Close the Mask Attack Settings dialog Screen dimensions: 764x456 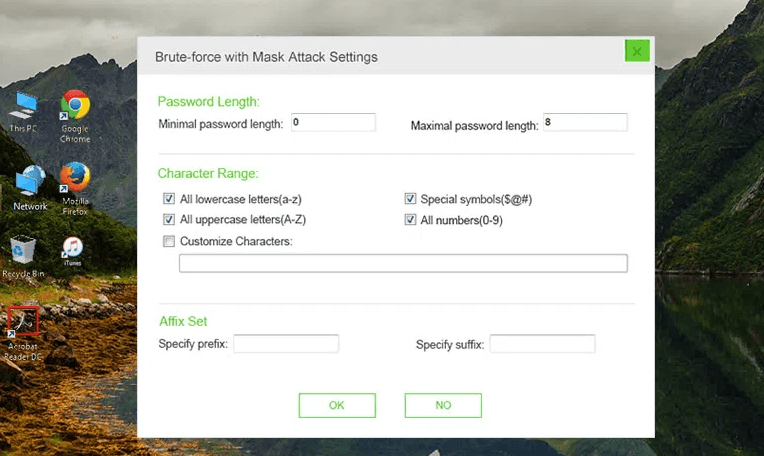pos(637,51)
